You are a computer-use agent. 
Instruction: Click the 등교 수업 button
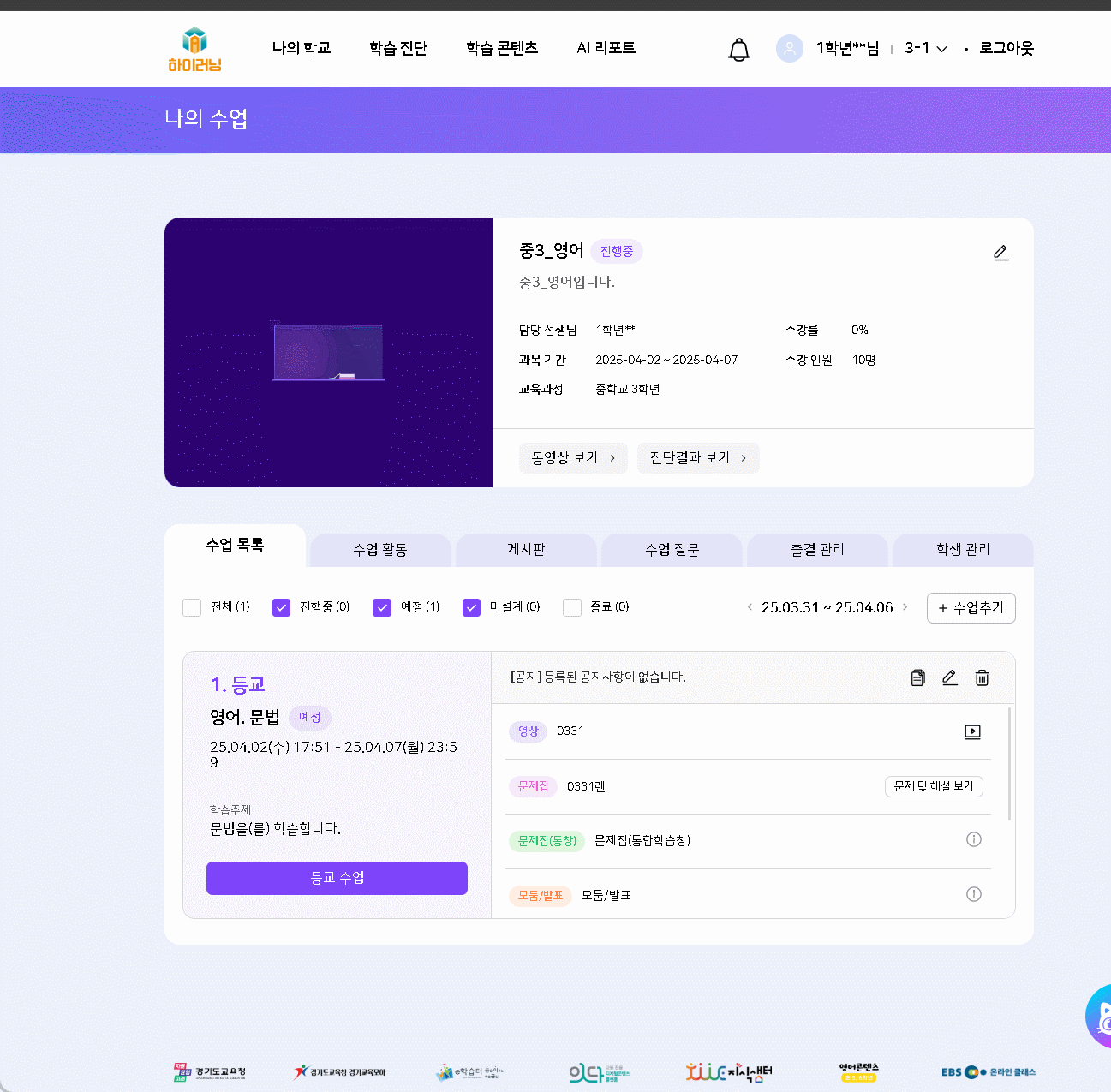pos(337,878)
